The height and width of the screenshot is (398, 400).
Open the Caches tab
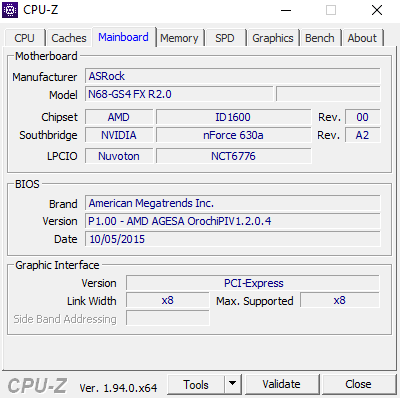click(69, 38)
